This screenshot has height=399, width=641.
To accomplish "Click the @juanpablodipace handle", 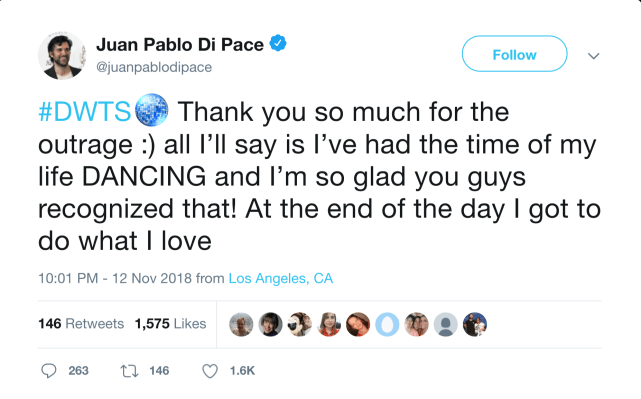I will click(x=154, y=67).
